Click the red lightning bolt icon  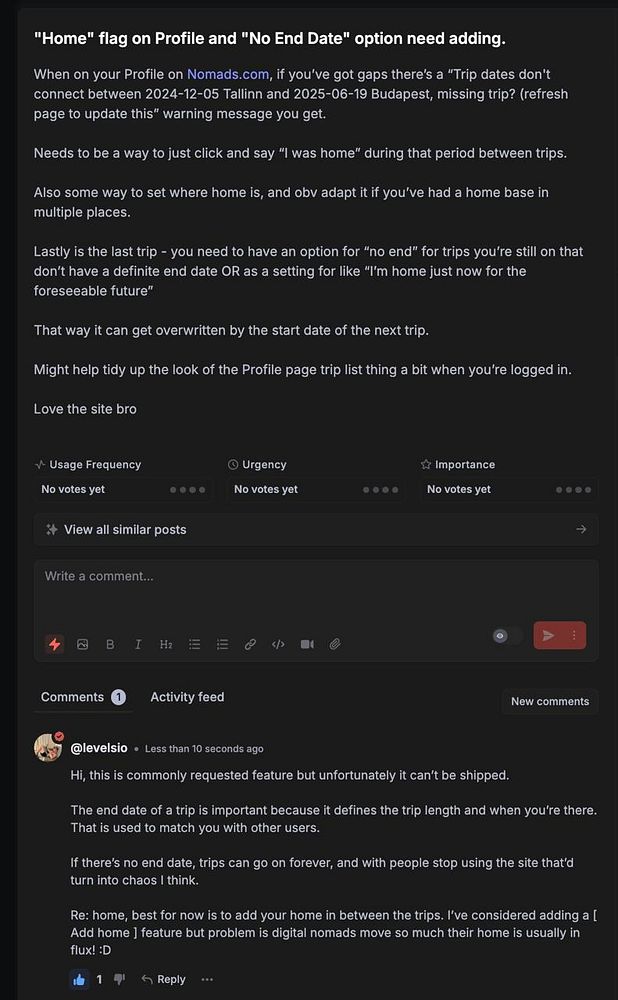[54, 644]
